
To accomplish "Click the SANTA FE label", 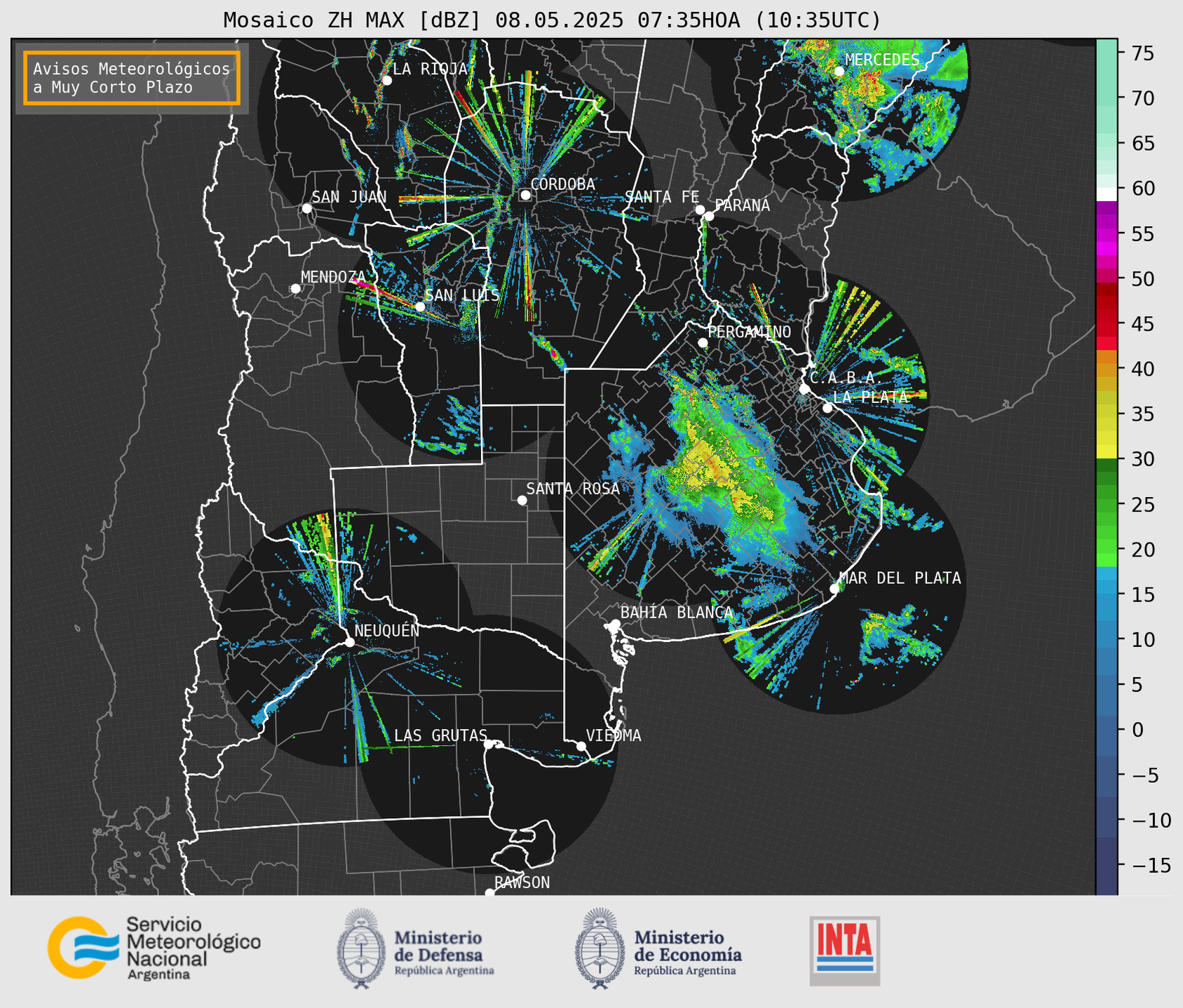I will click(x=662, y=197).
